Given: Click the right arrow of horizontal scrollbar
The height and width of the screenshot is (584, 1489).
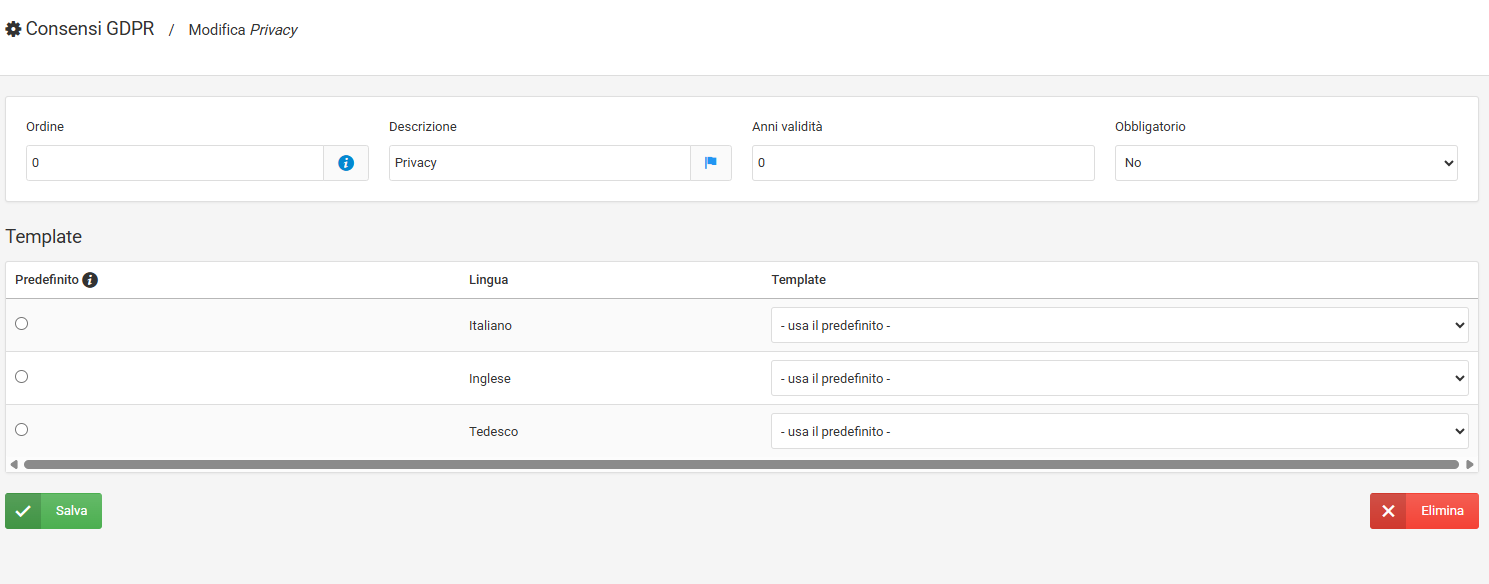Looking at the screenshot, I should [1469, 464].
